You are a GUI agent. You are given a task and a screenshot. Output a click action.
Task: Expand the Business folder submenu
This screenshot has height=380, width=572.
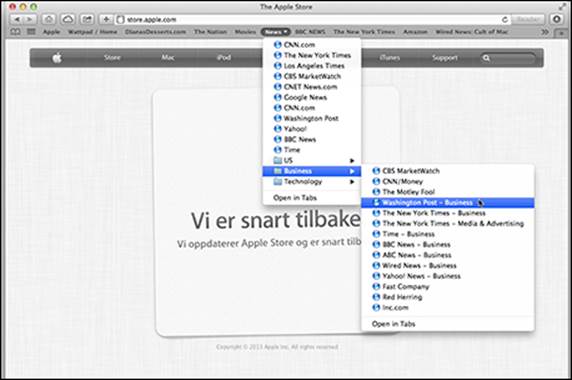(312, 171)
